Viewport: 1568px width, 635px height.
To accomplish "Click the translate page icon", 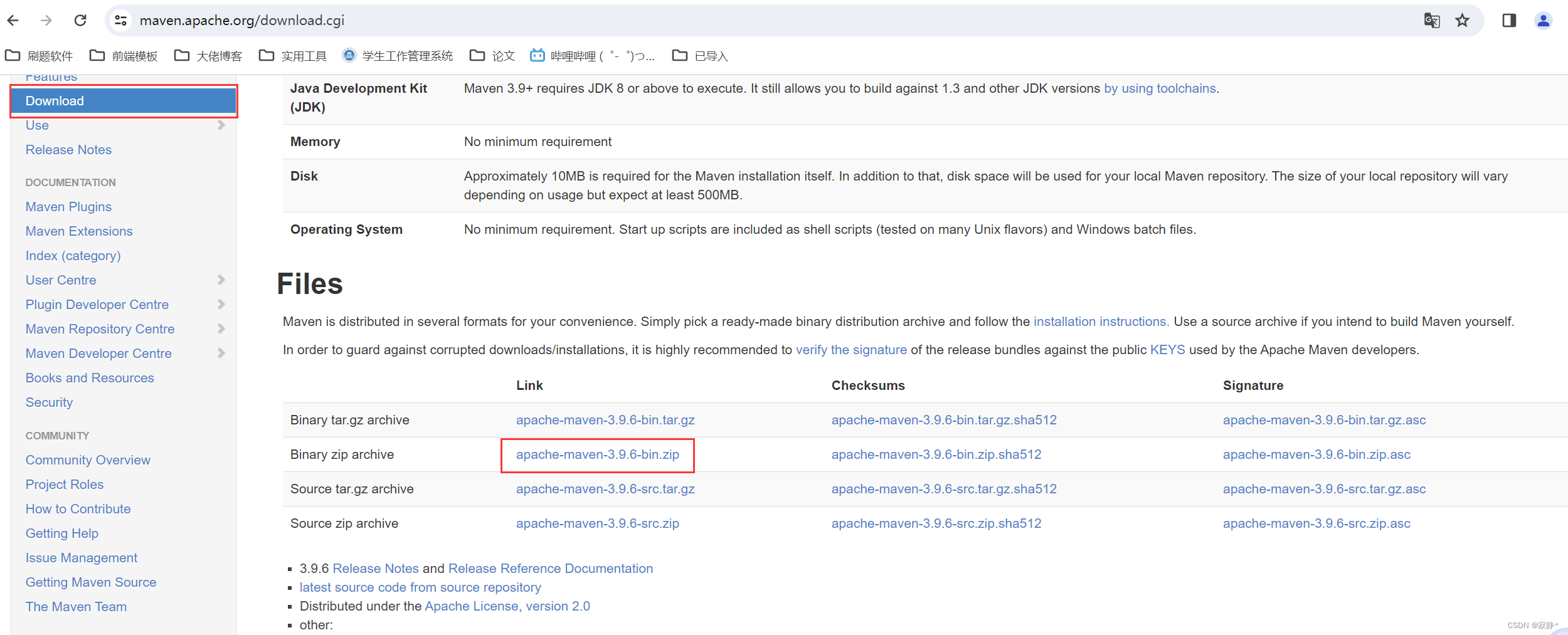I will [1432, 21].
